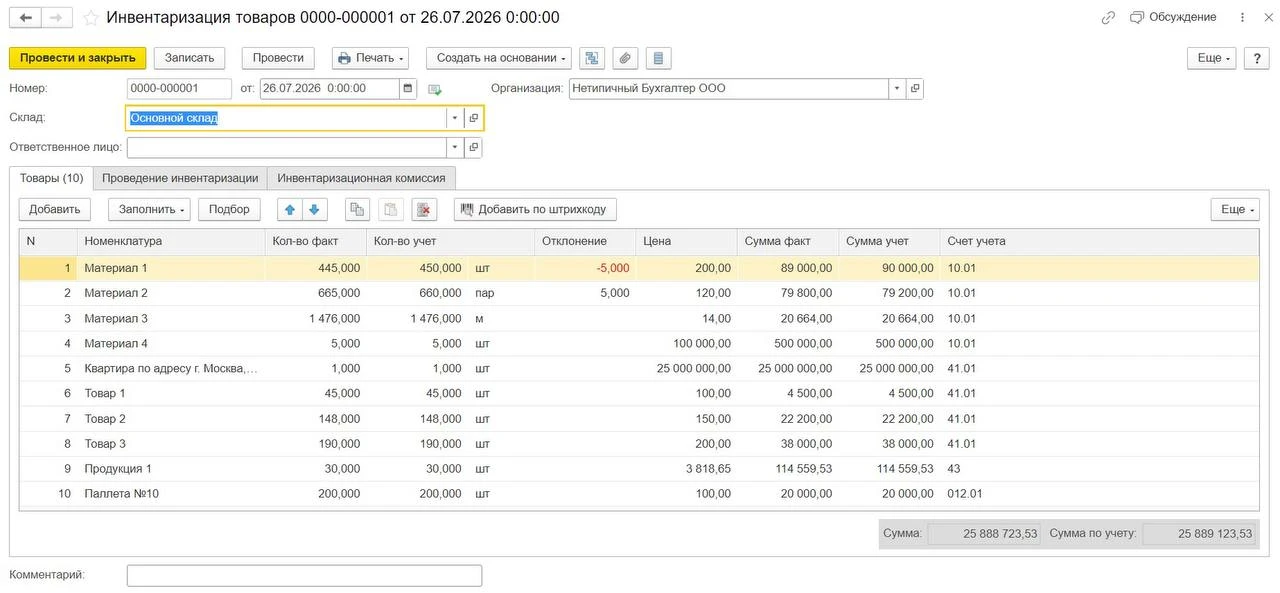Click deviation cell -5,000
The height and width of the screenshot is (593, 1280).
point(585,268)
